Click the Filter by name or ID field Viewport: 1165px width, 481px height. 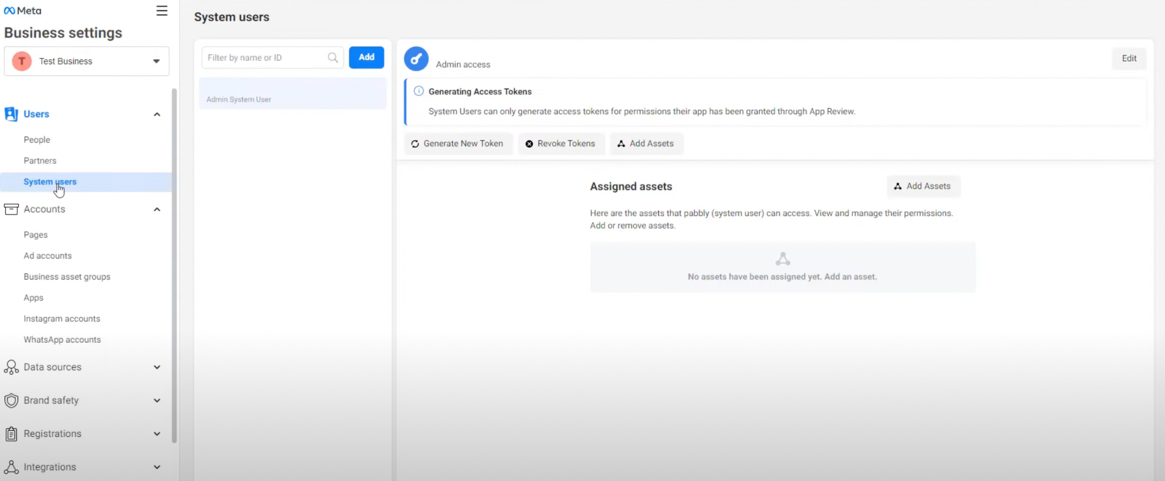point(273,57)
